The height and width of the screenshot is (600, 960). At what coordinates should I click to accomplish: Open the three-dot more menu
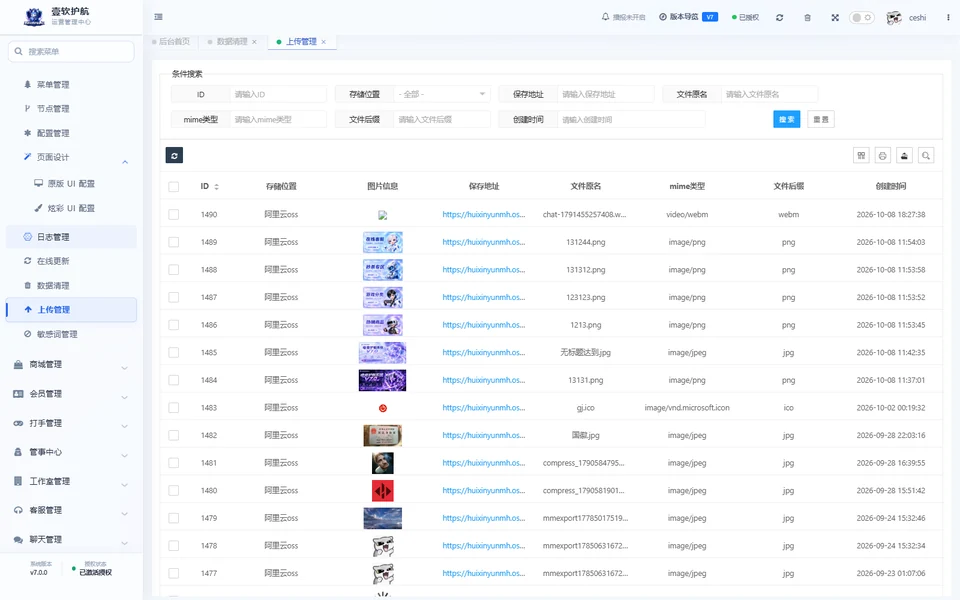(948, 18)
